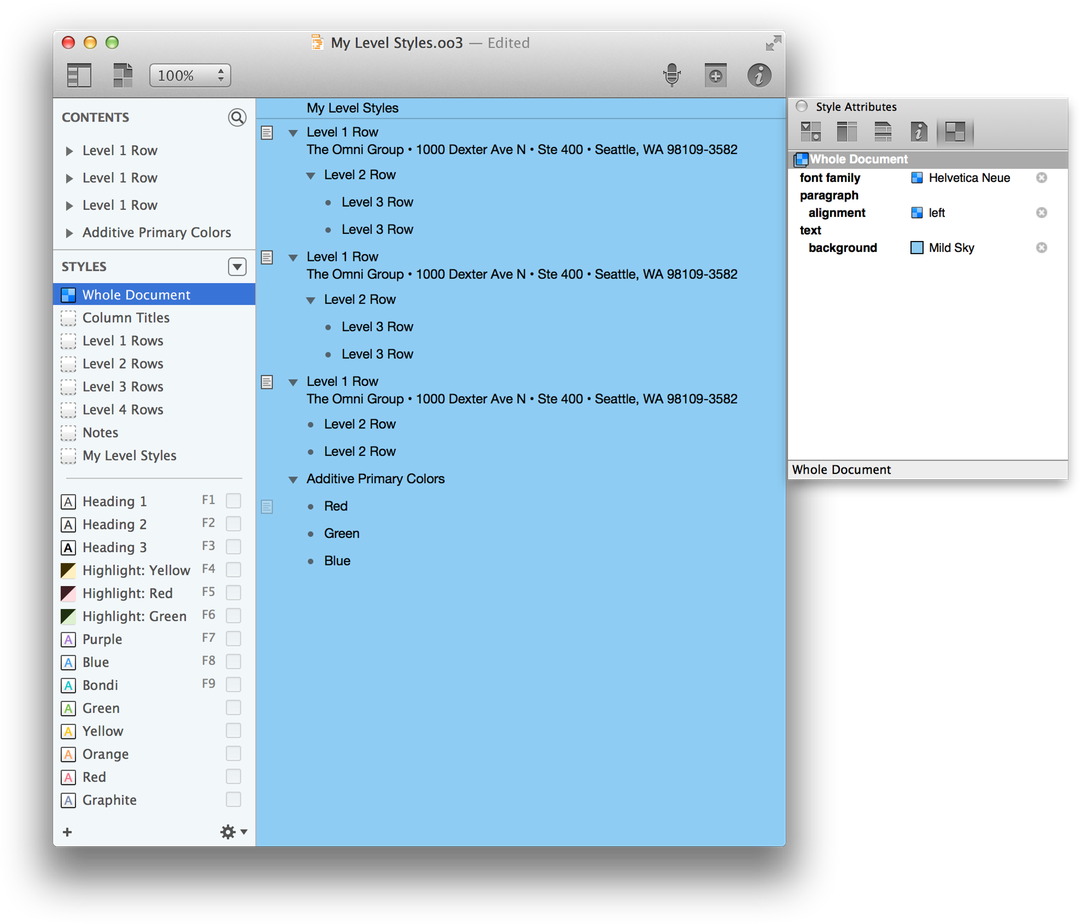Click the section list toolbar icon
Image resolution: width=1080 pixels, height=924 pixels.
tap(123, 75)
